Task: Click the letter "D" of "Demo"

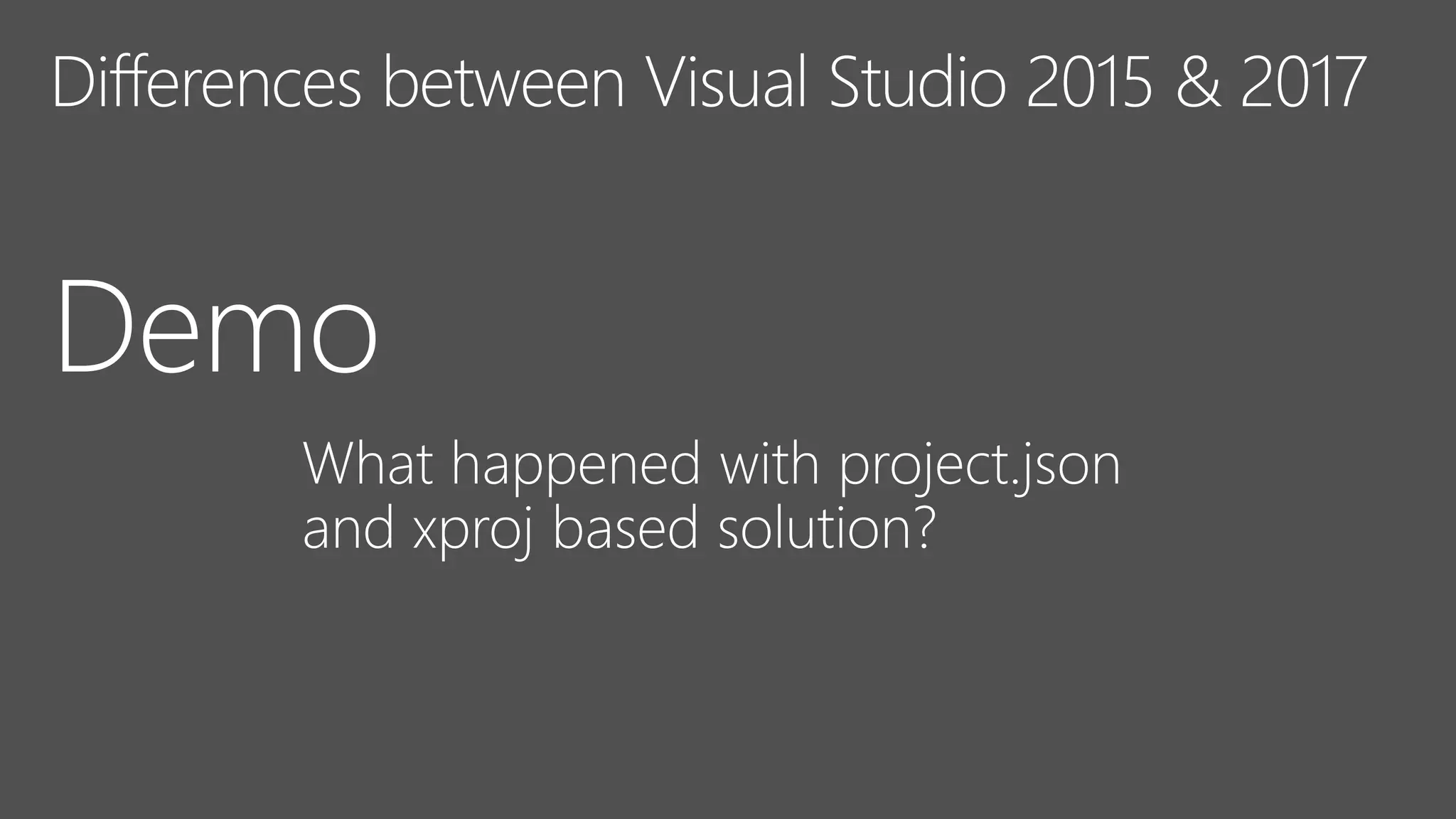Action: click(95, 326)
